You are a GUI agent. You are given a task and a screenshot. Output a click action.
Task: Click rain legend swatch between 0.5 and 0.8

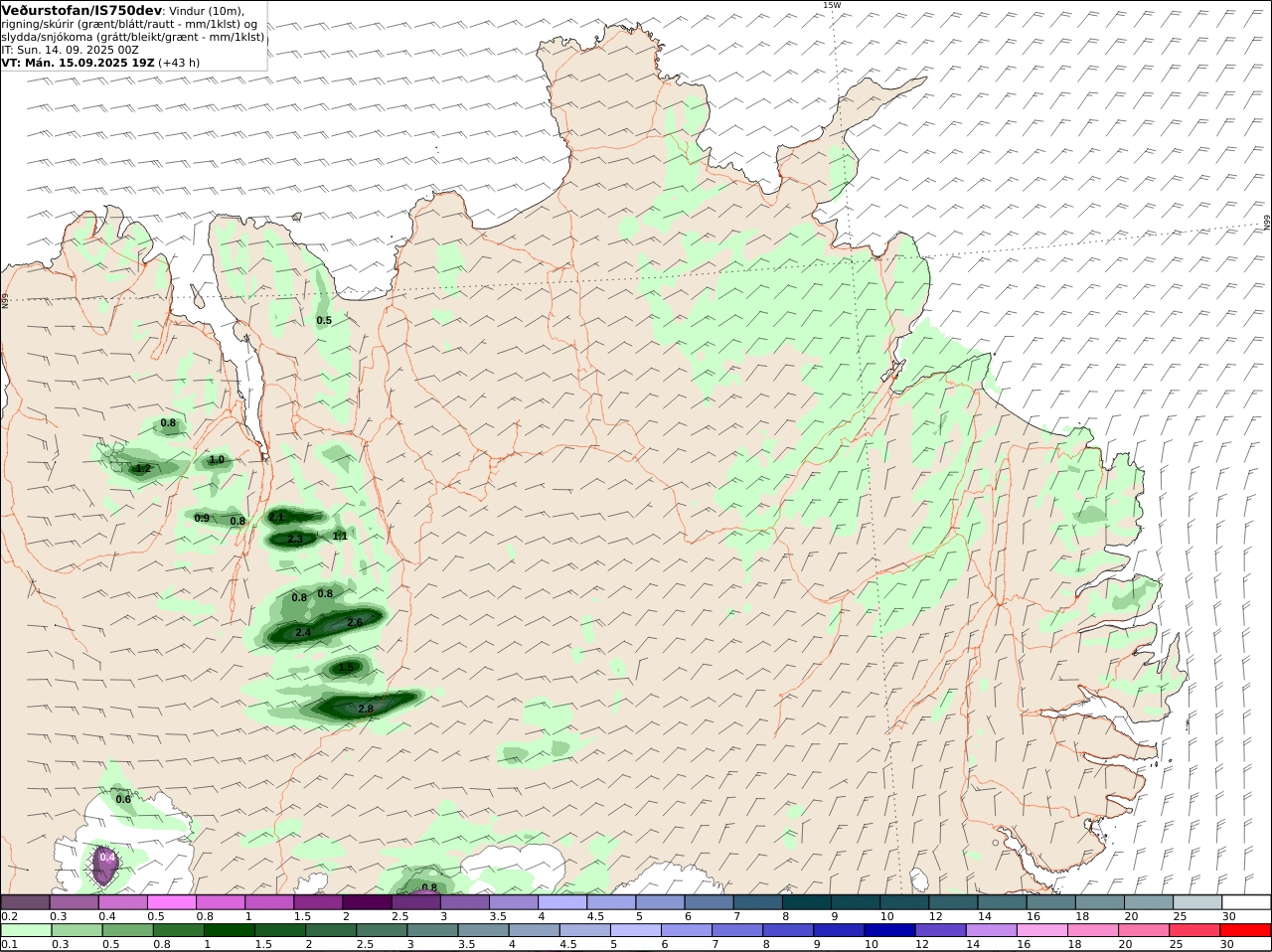(127, 930)
